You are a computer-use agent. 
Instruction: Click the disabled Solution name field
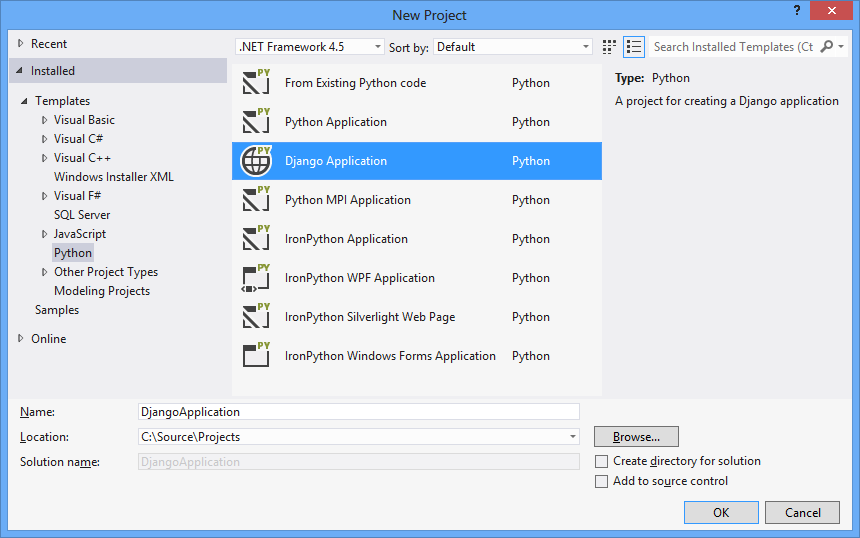click(359, 462)
